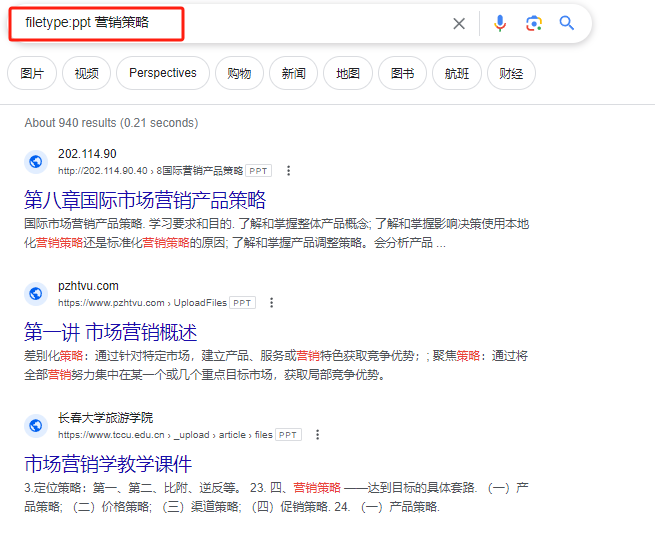Click the pzhtvu.com site name
Image resolution: width=655 pixels, height=545 pixels.
click(x=88, y=286)
